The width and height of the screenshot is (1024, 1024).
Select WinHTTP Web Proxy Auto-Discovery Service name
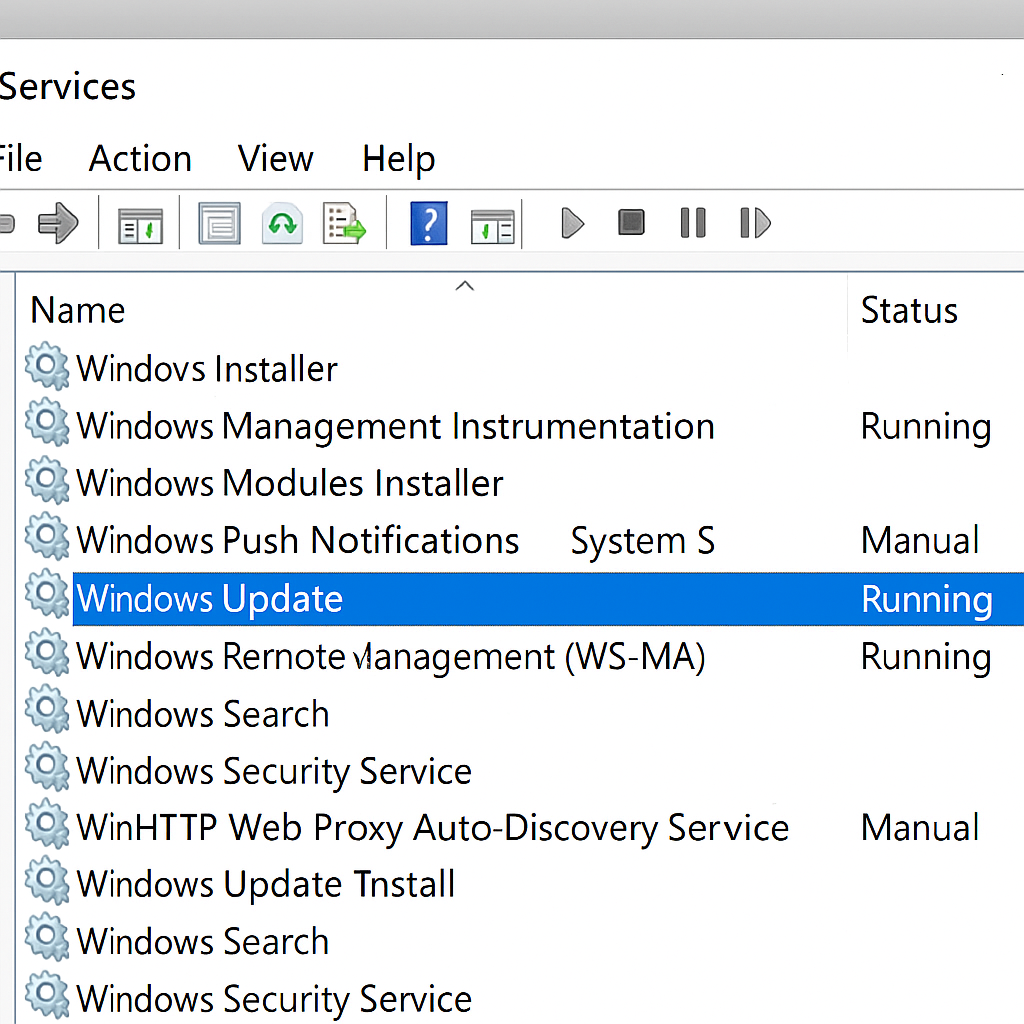(x=433, y=829)
